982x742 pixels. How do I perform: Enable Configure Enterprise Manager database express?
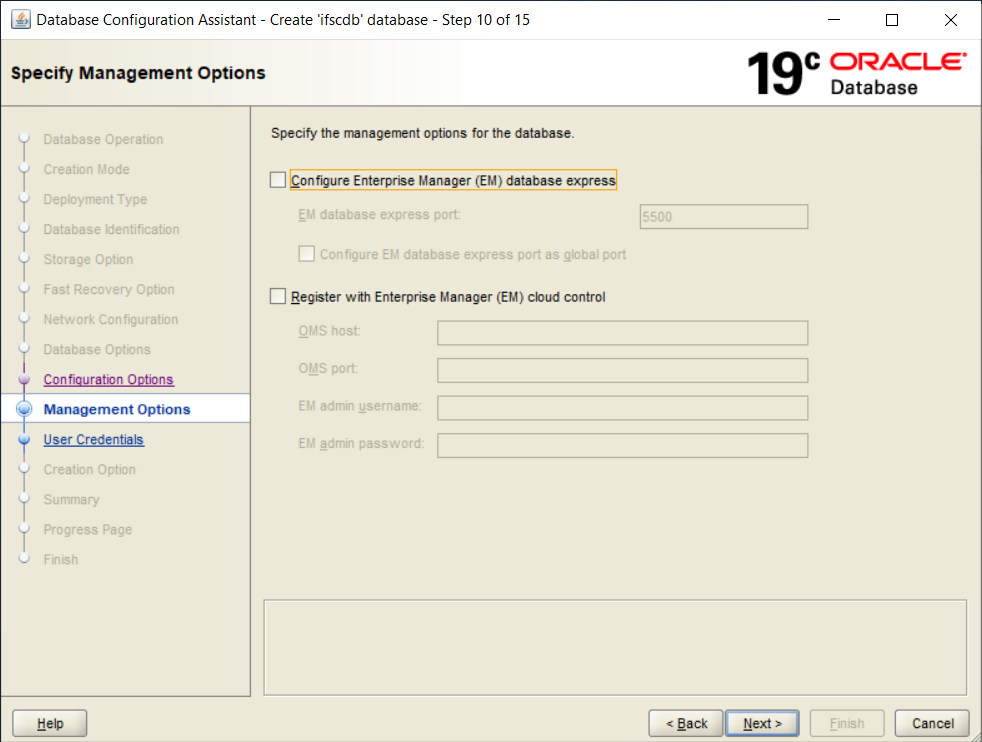click(278, 181)
